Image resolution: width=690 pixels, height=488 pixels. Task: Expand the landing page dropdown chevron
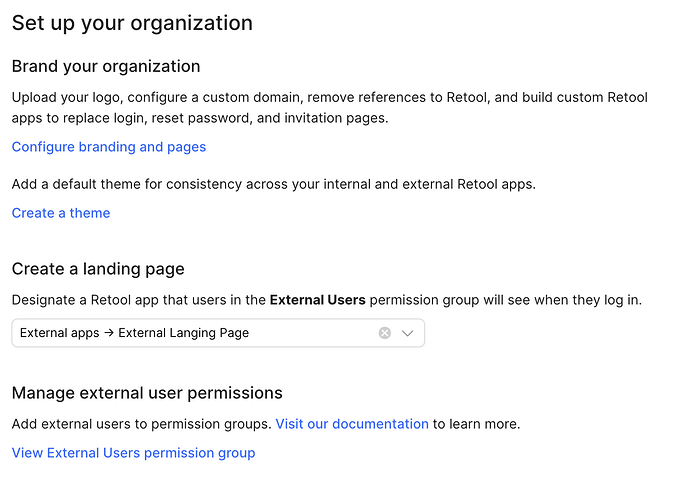(x=407, y=333)
